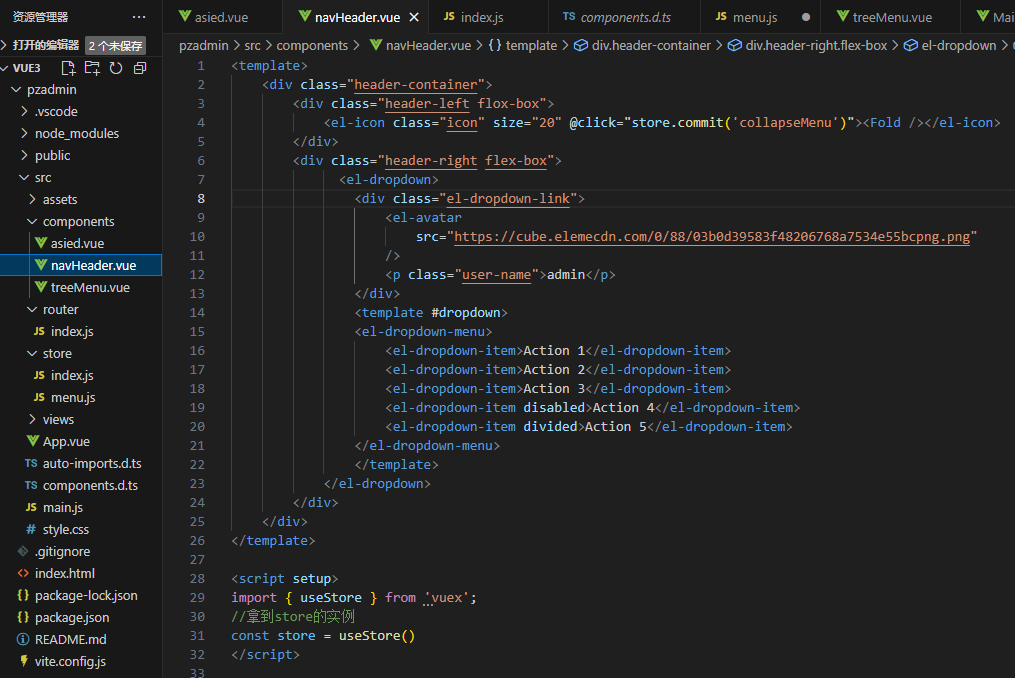Open the elemecdn avatar URL link
The height and width of the screenshot is (678, 1015).
tap(712, 236)
